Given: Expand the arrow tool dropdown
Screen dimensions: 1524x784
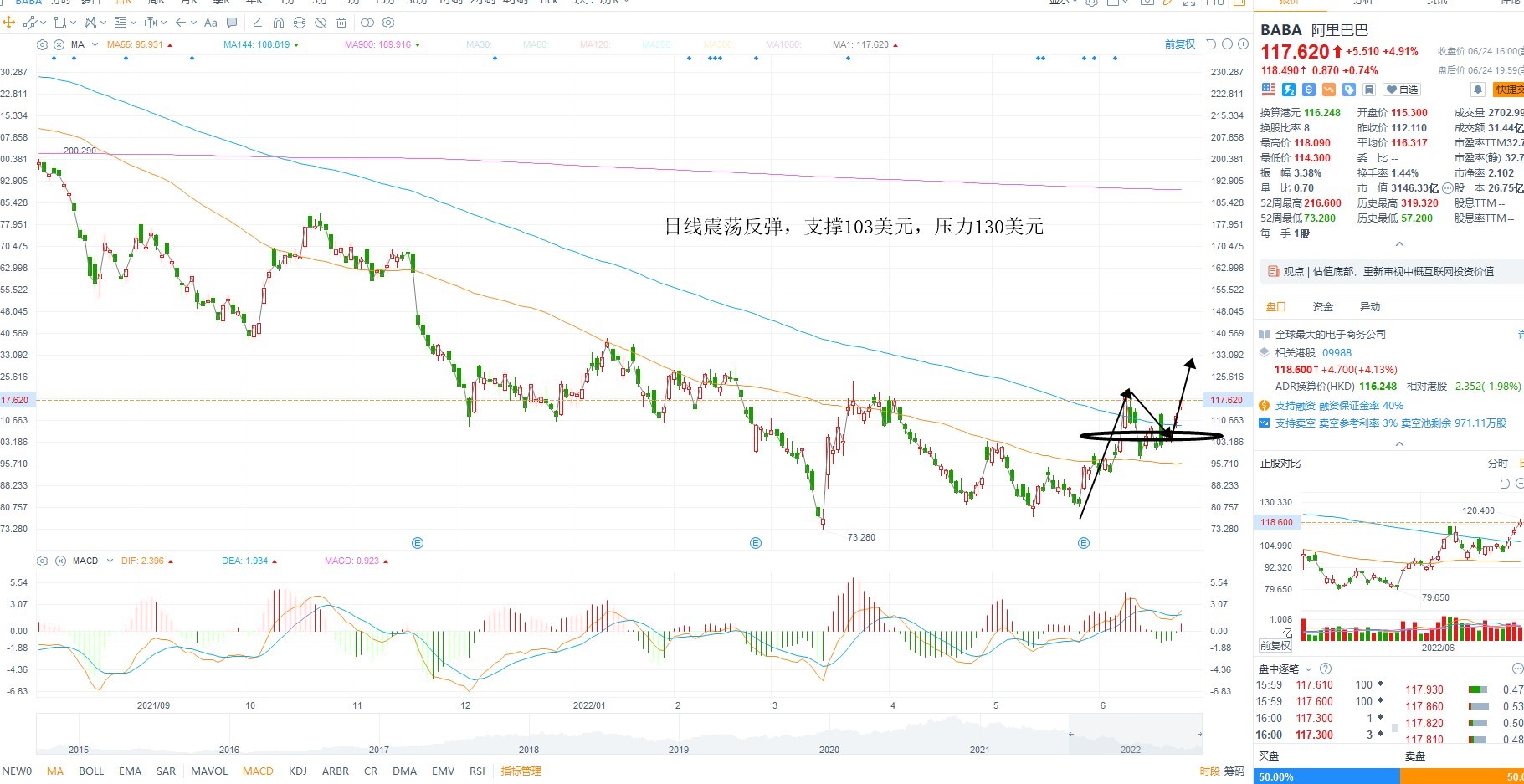Looking at the screenshot, I should click(193, 23).
